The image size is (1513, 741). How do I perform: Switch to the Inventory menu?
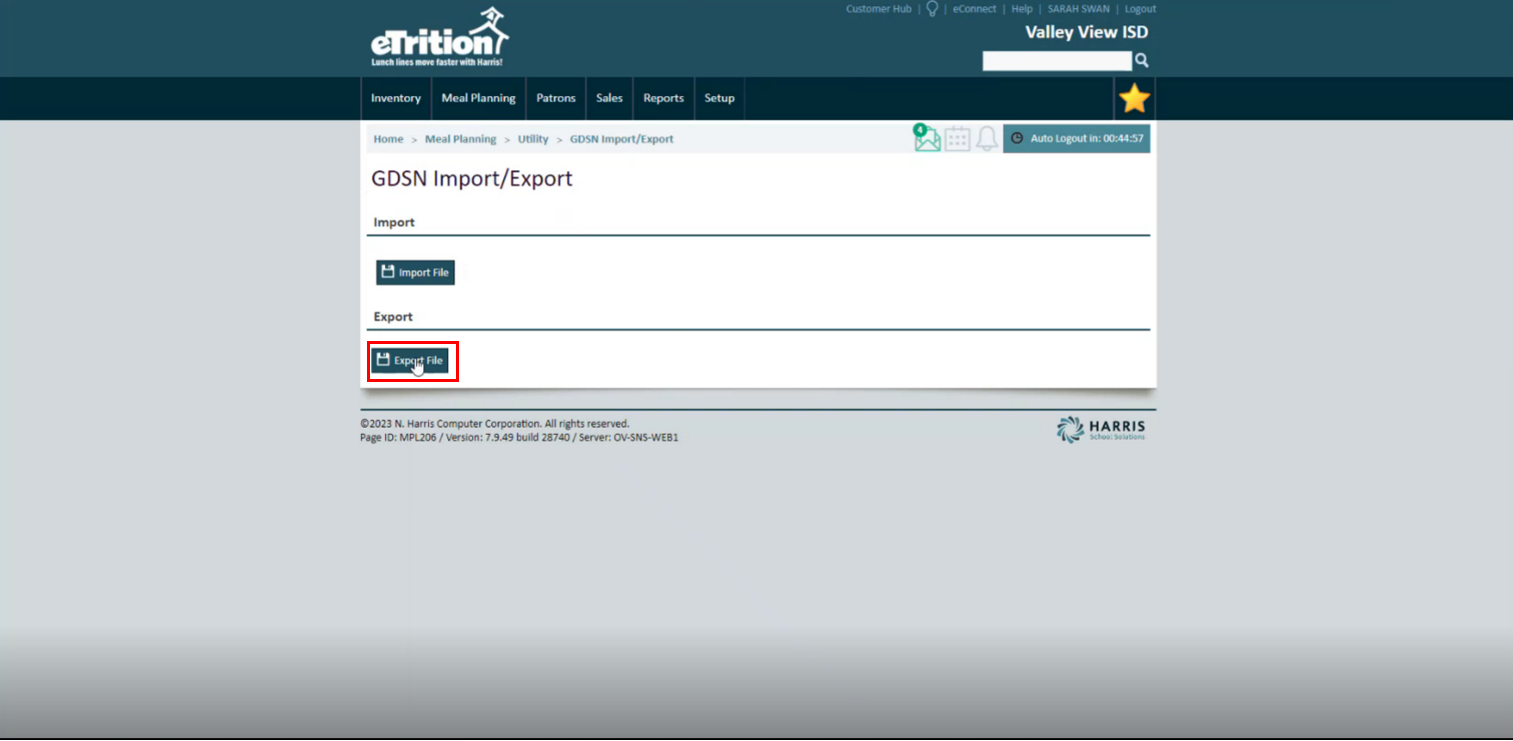tap(395, 98)
